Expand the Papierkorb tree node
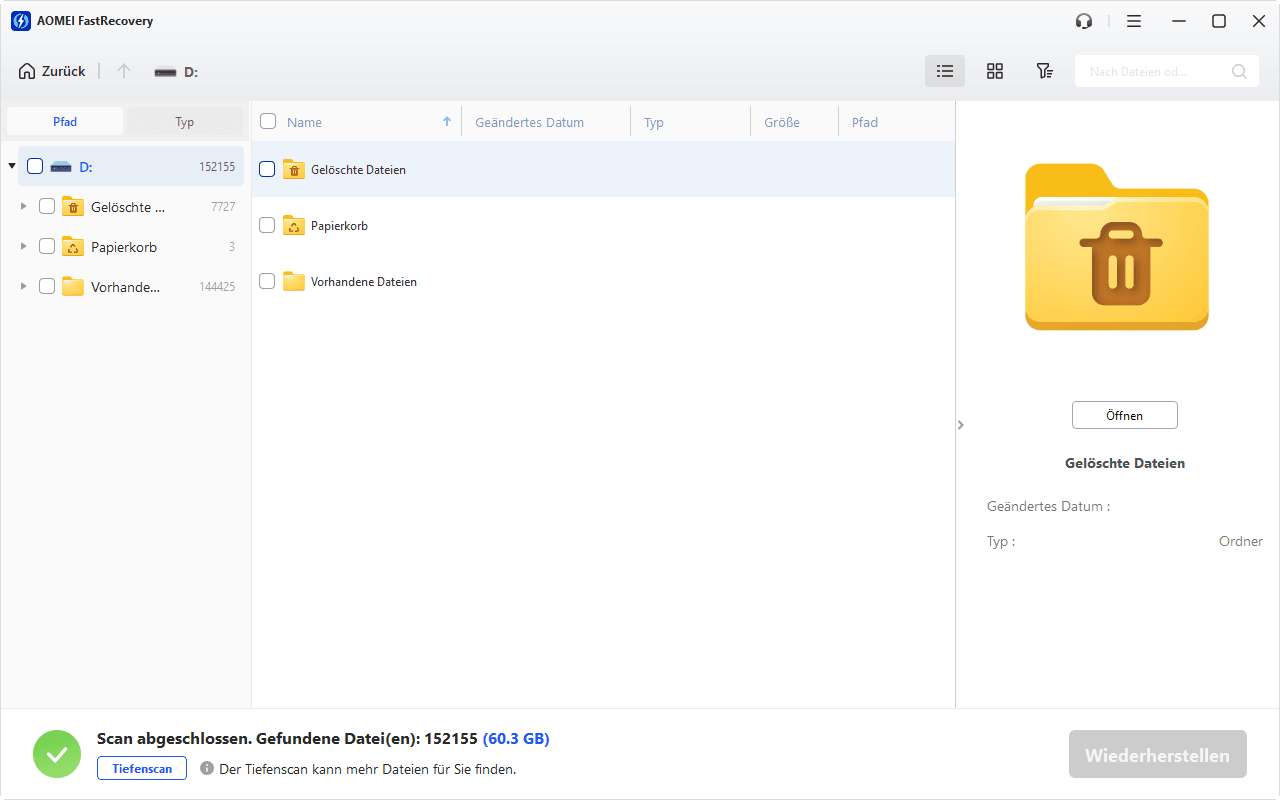 [x=24, y=247]
